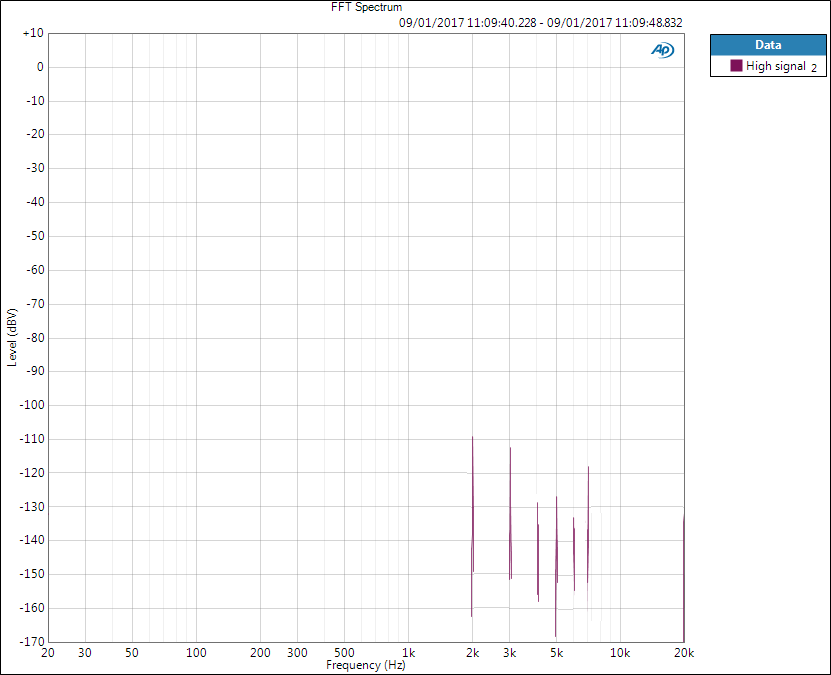Click the 0 value on vertical axis
This screenshot has width=831, height=675.
coord(40,67)
